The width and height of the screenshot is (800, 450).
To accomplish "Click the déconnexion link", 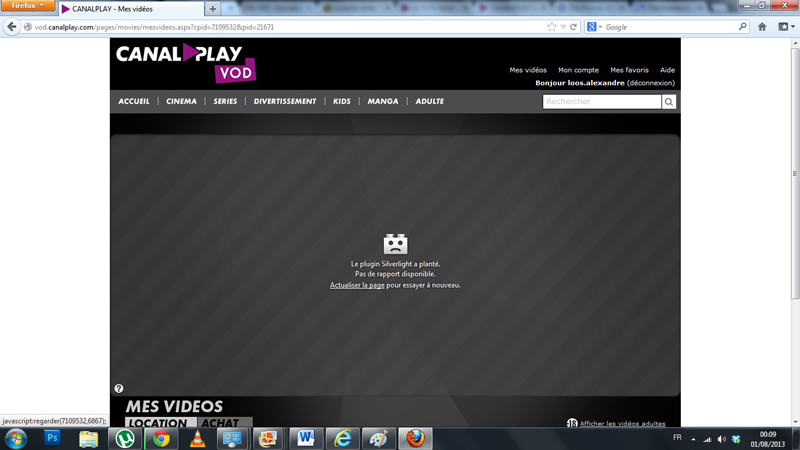I will click(651, 83).
